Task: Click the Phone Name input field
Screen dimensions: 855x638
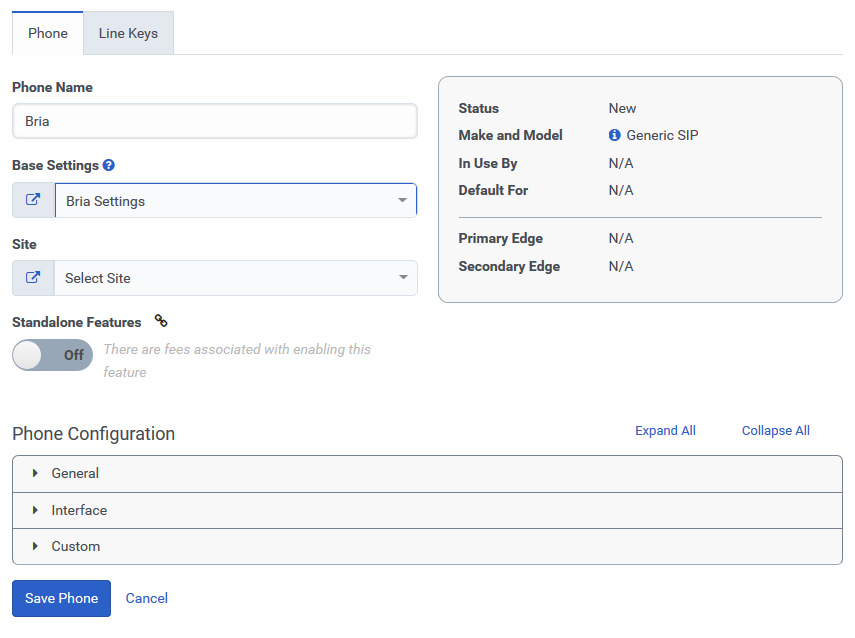Action: pyautogui.click(x=215, y=121)
